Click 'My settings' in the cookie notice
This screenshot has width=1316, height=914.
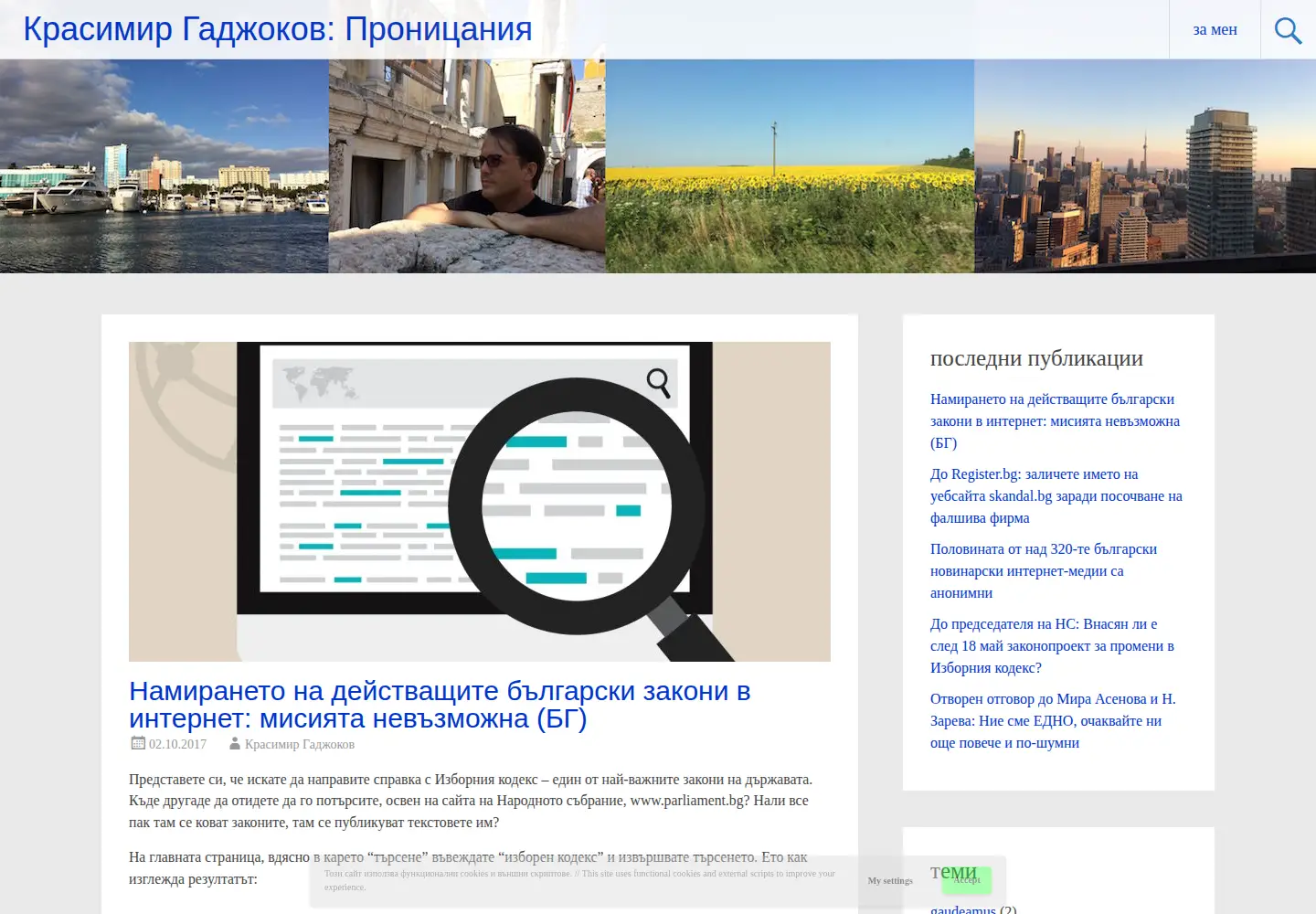890,881
